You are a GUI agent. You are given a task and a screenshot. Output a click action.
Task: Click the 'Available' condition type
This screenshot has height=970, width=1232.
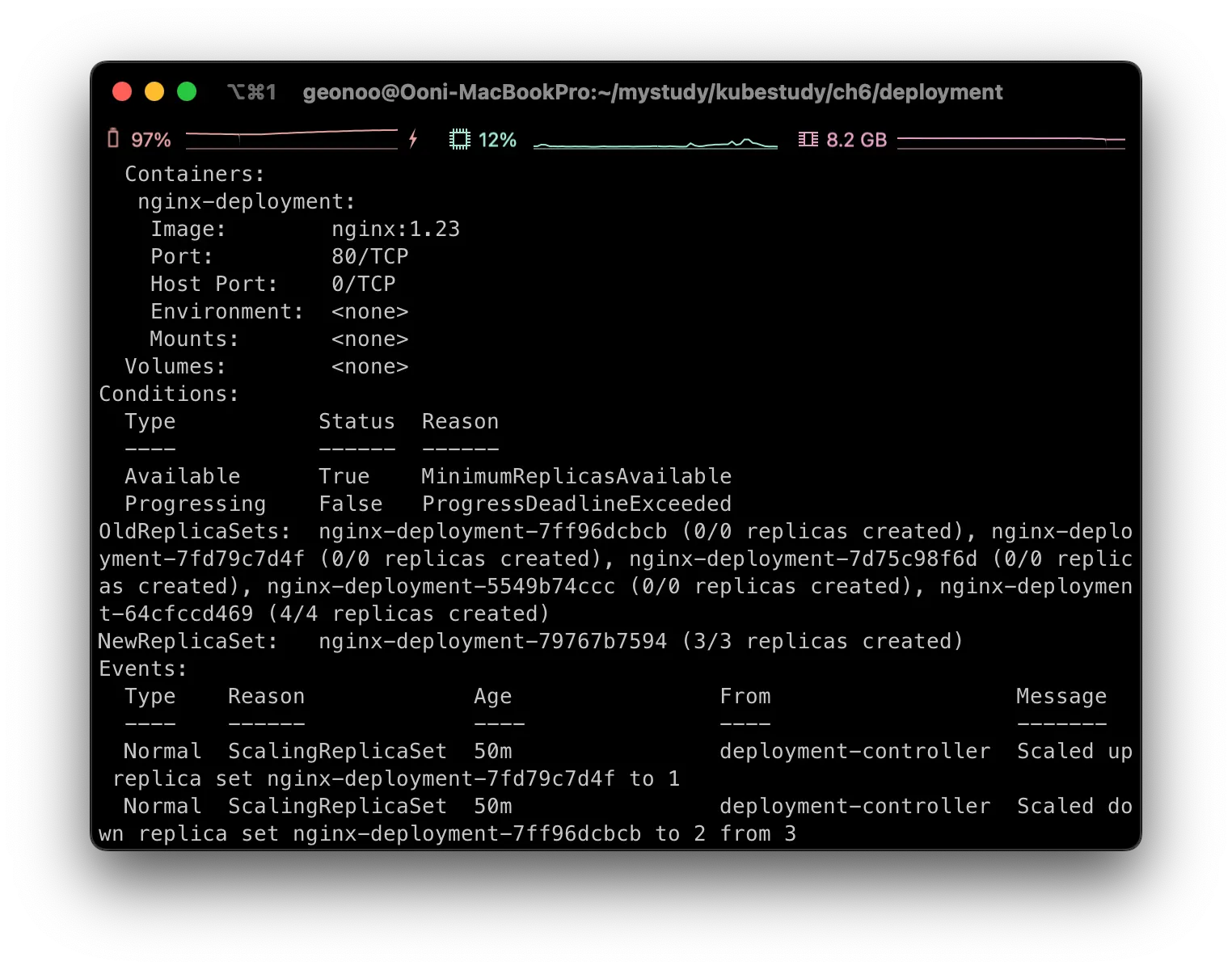pyautogui.click(x=182, y=476)
